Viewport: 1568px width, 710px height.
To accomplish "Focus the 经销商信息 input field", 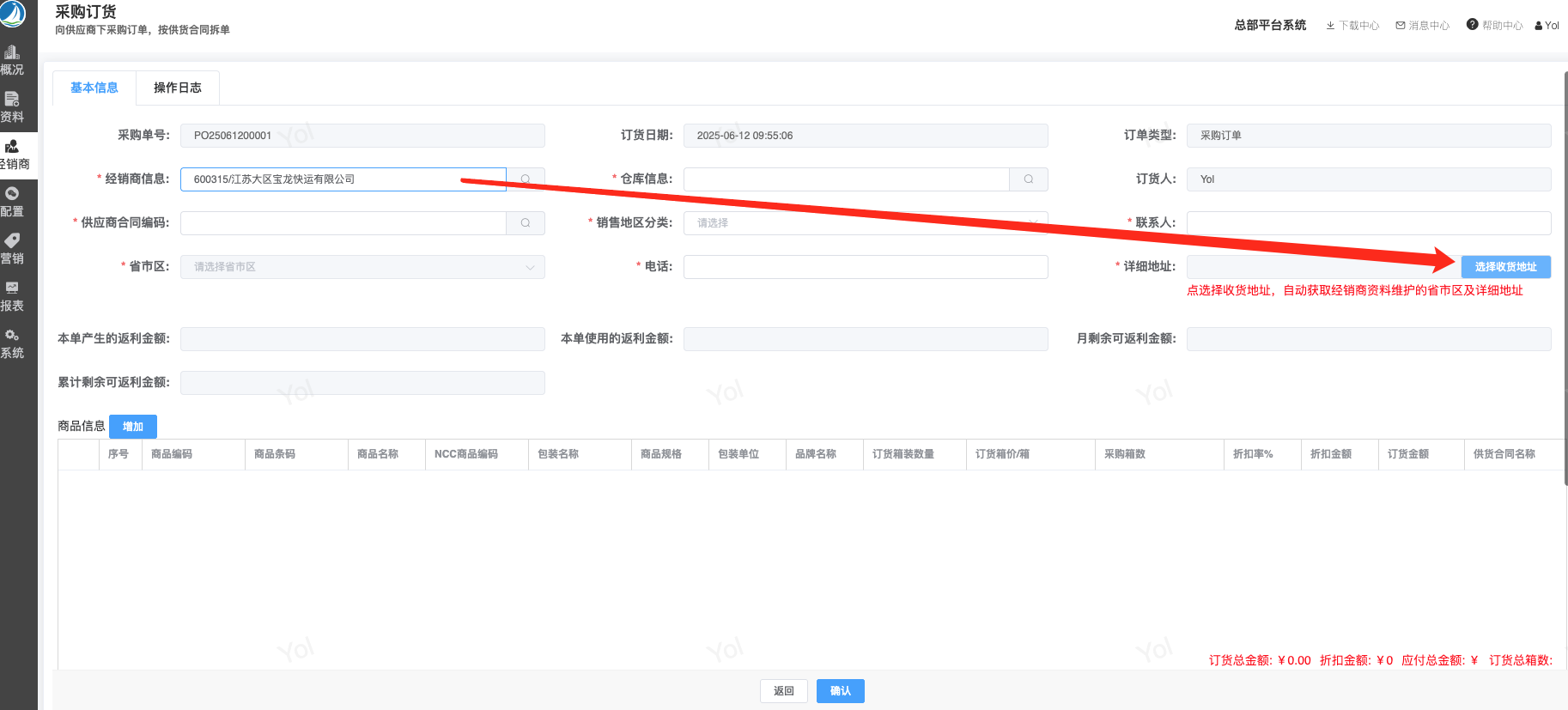I will coord(343,179).
